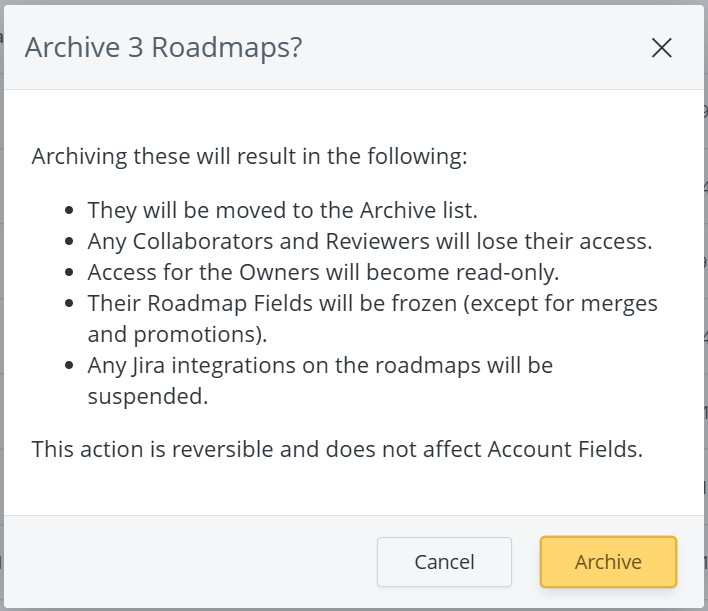Confirm with the yellow Archive button
Image resolution: width=708 pixels, height=611 pixels.
click(x=608, y=562)
